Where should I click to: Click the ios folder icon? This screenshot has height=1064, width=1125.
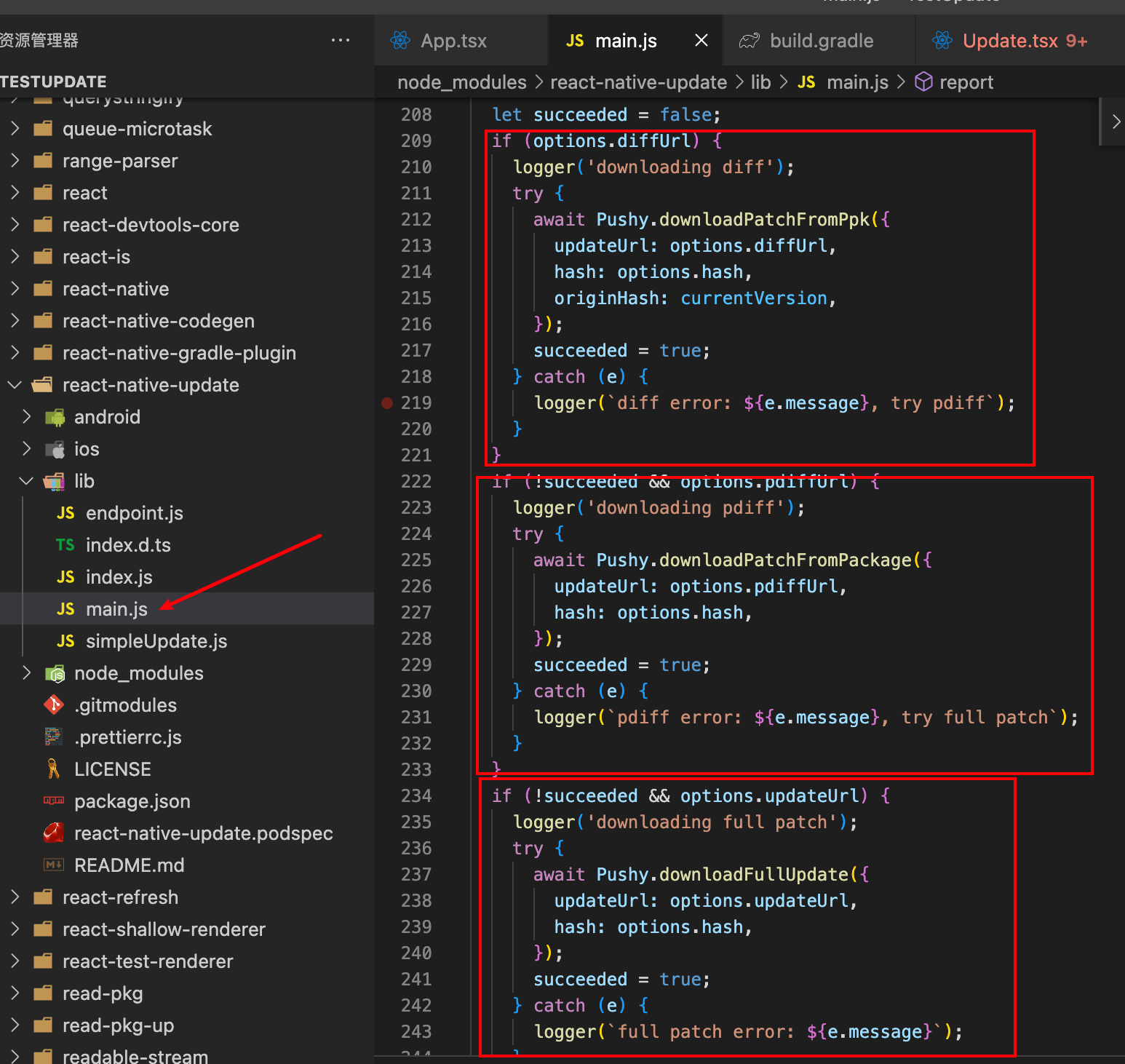(x=55, y=449)
